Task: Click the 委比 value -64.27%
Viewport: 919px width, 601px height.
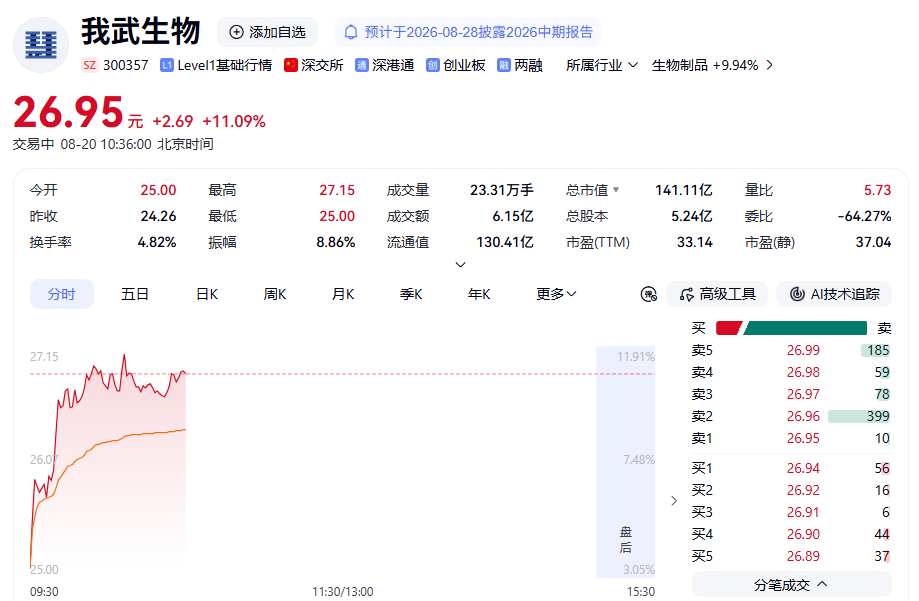Action: [x=864, y=216]
